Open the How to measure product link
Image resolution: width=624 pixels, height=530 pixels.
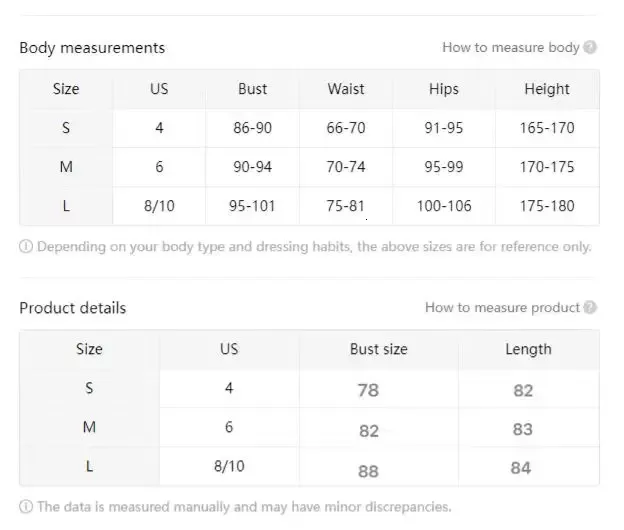(x=502, y=308)
